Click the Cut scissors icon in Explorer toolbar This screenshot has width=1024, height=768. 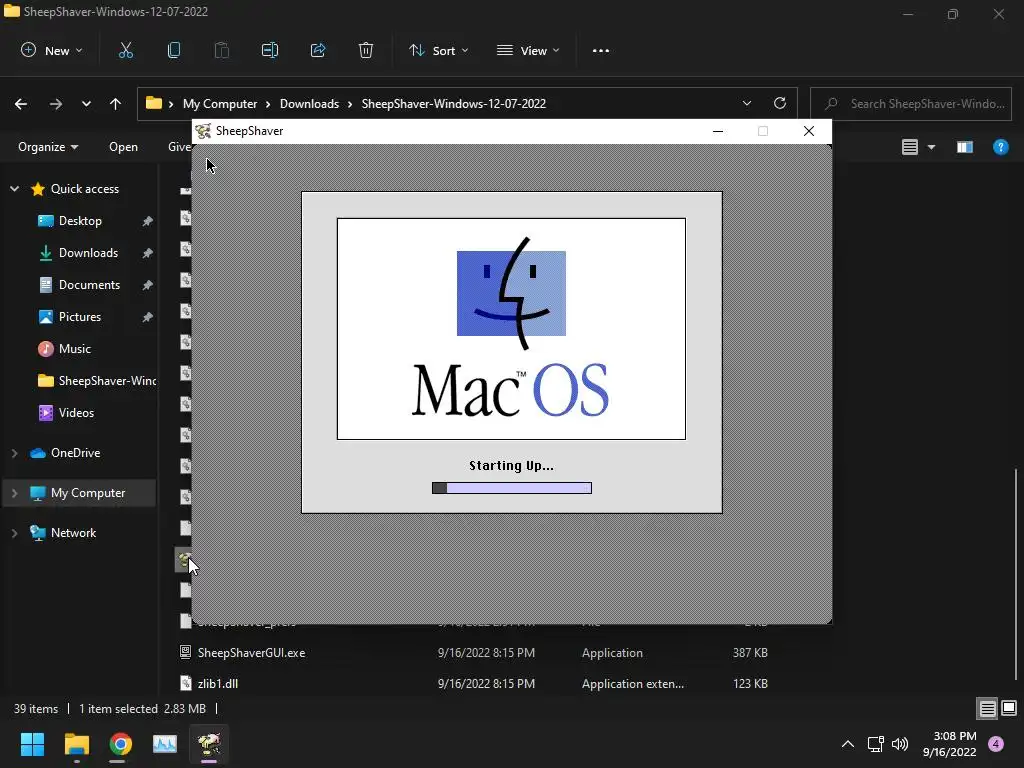125,50
